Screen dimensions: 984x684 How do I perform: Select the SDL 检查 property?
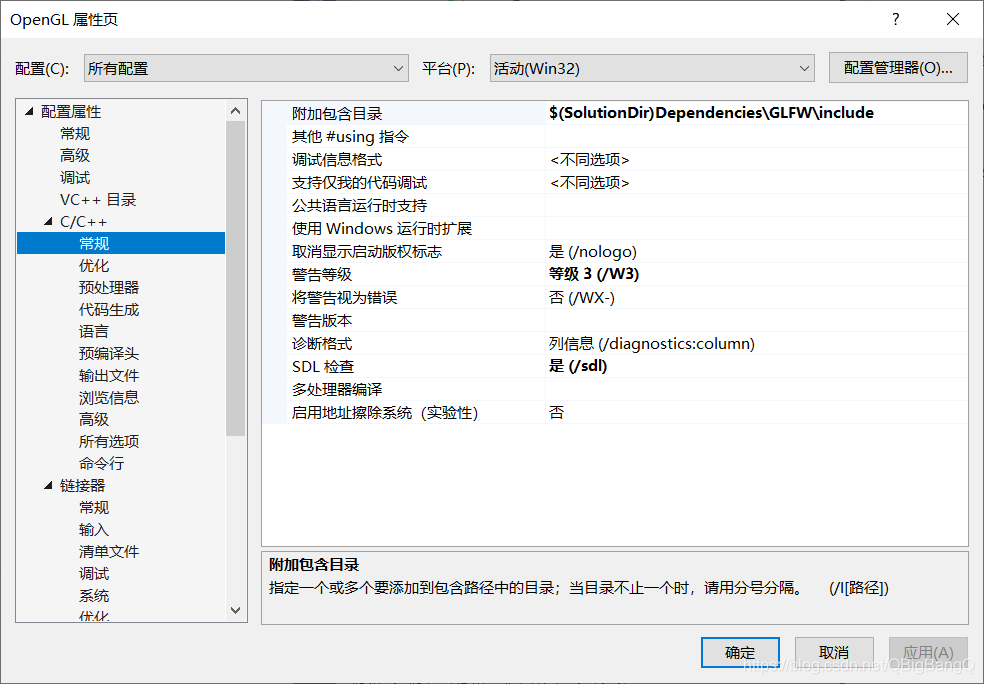coord(323,366)
